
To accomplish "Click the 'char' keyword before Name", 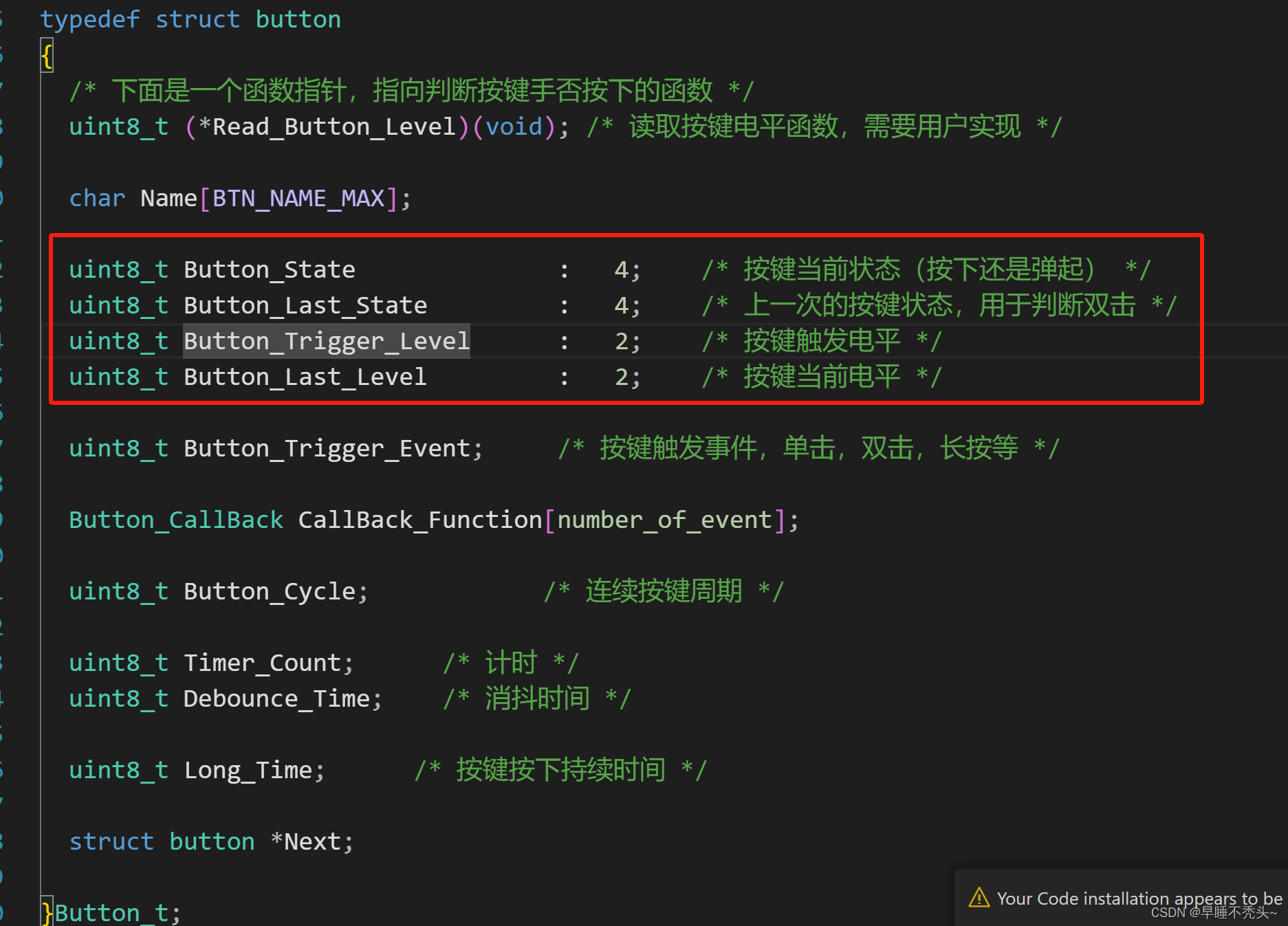I will (97, 198).
